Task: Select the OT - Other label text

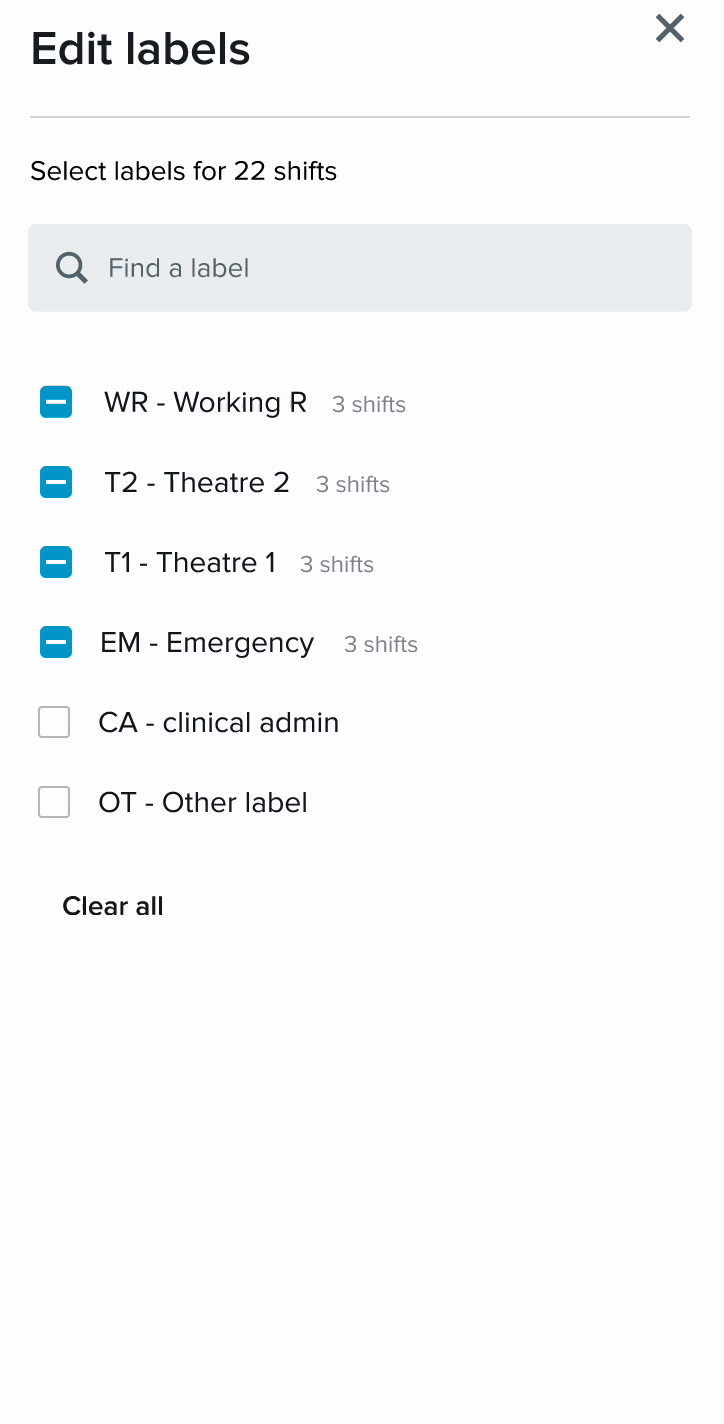Action: [202, 802]
